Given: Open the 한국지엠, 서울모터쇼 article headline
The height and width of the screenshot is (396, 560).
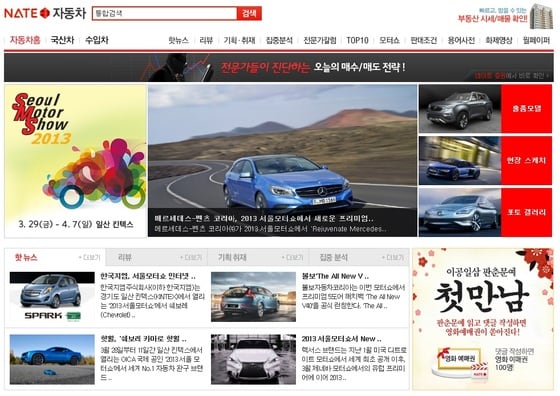Looking at the screenshot, I should (148, 276).
